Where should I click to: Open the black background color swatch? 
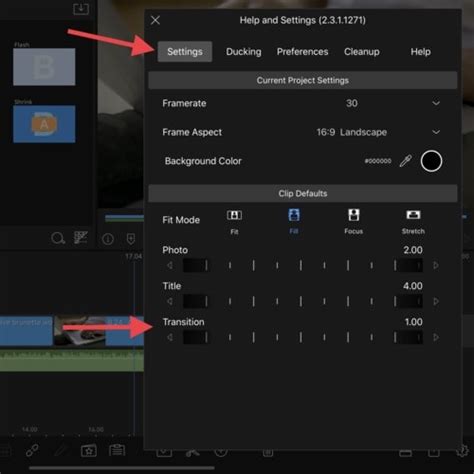pos(431,161)
